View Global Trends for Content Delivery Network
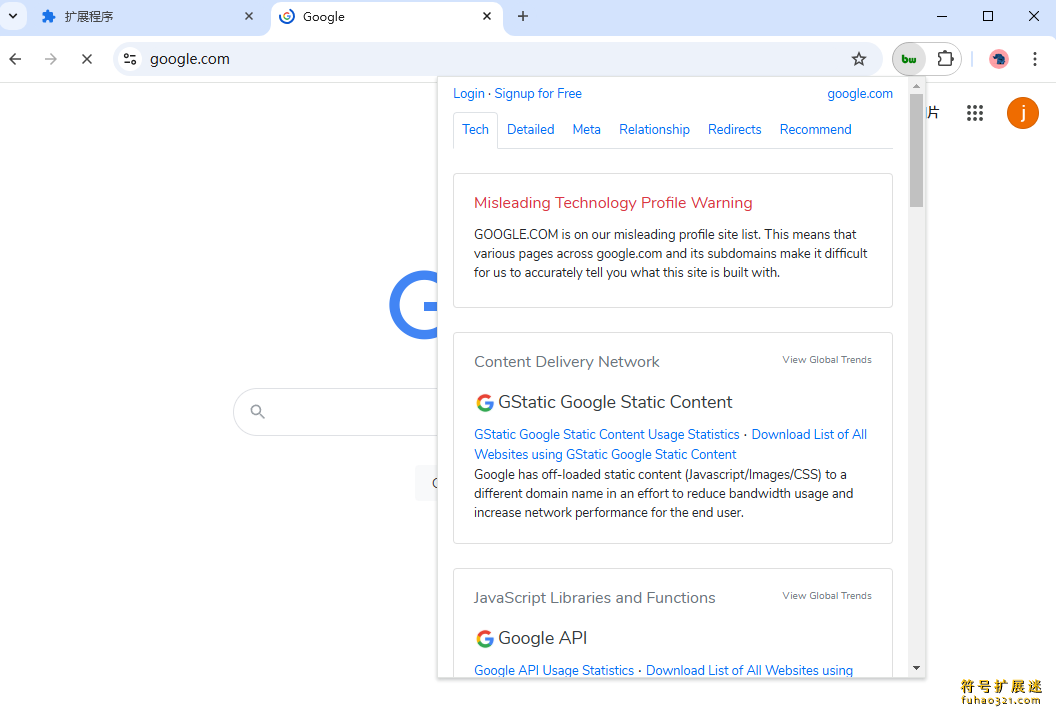 (827, 360)
